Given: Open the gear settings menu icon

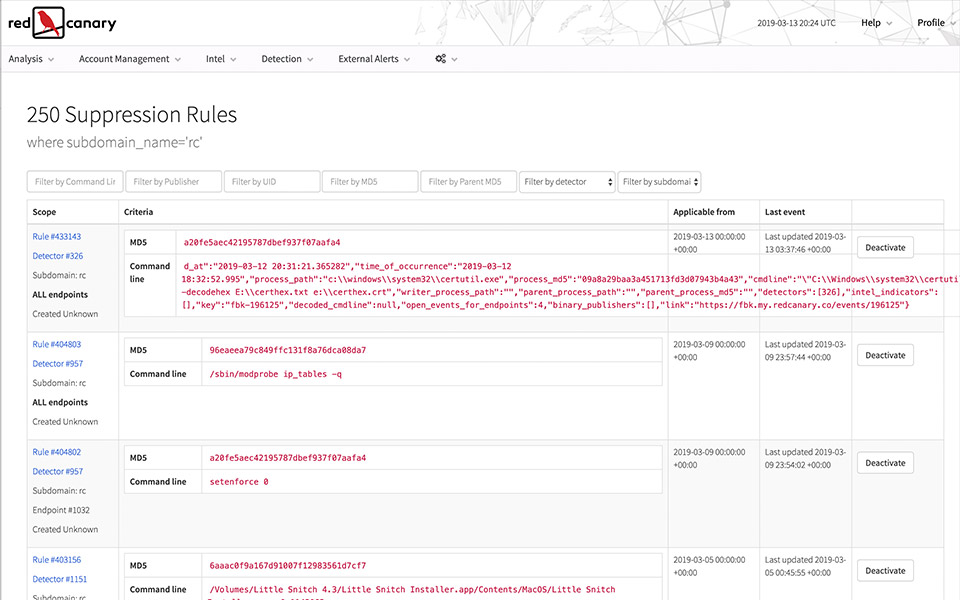Looking at the screenshot, I should [446, 59].
